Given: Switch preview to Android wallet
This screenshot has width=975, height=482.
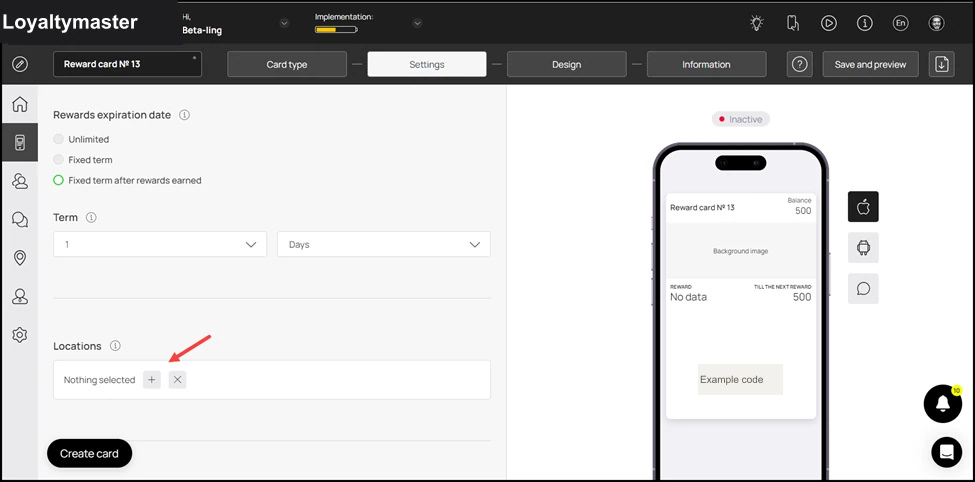Looking at the screenshot, I should click(863, 248).
